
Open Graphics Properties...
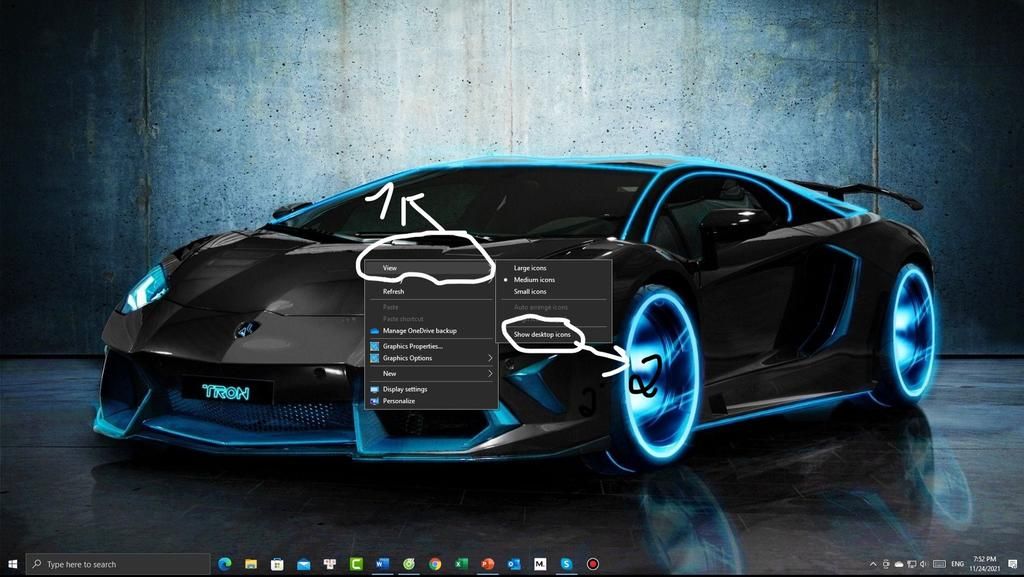pyautogui.click(x=432, y=347)
